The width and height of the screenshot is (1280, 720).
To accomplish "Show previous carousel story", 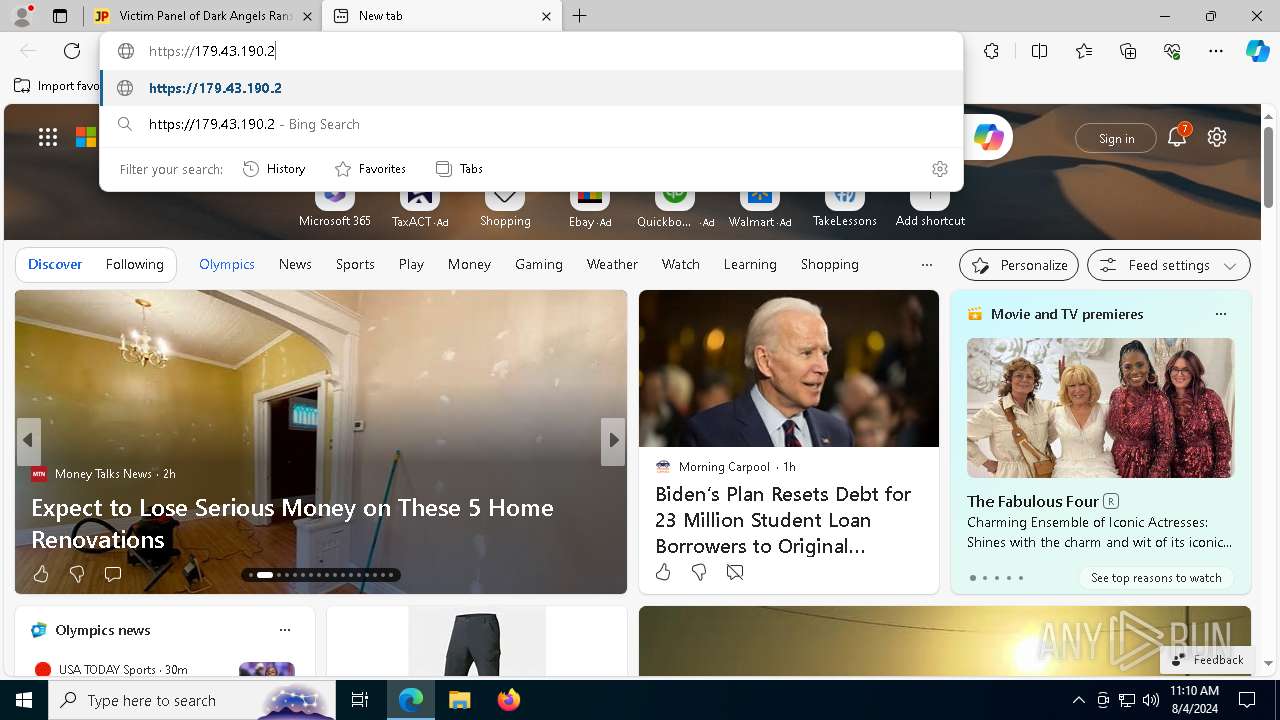I will (x=28, y=440).
